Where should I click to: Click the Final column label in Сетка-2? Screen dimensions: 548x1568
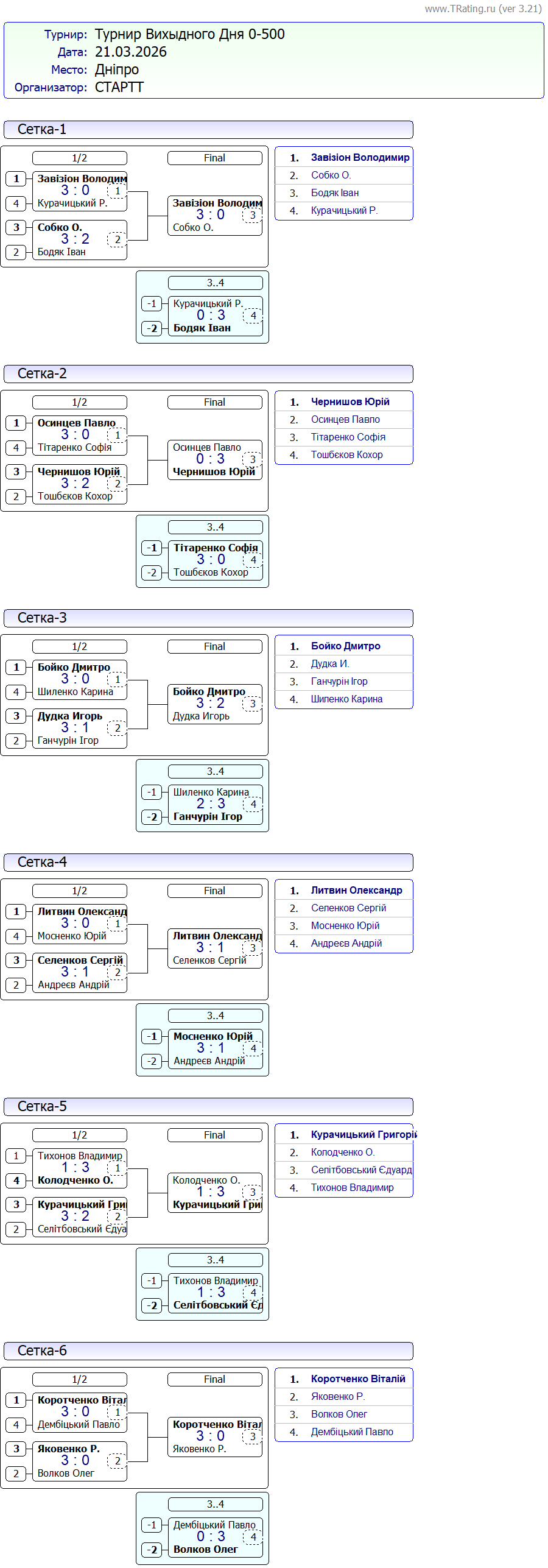[x=214, y=402]
